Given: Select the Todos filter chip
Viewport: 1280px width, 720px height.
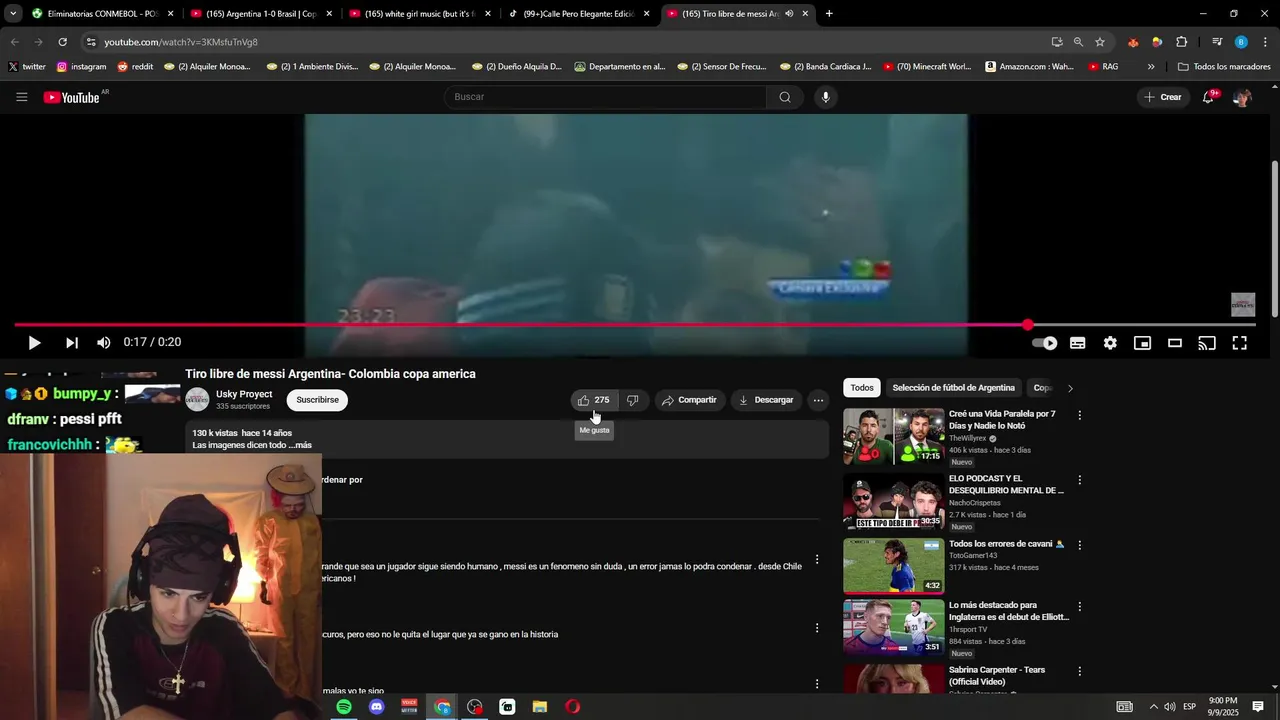Looking at the screenshot, I should pos(862,388).
